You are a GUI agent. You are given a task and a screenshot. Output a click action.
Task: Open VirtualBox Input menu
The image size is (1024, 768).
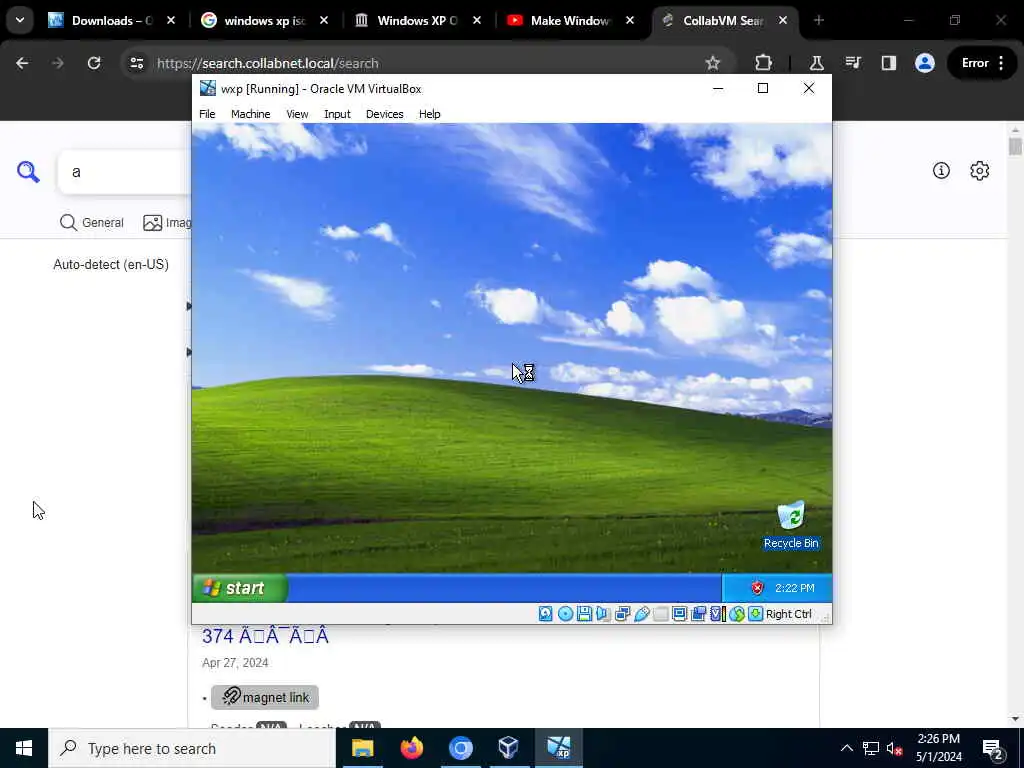pos(337,114)
